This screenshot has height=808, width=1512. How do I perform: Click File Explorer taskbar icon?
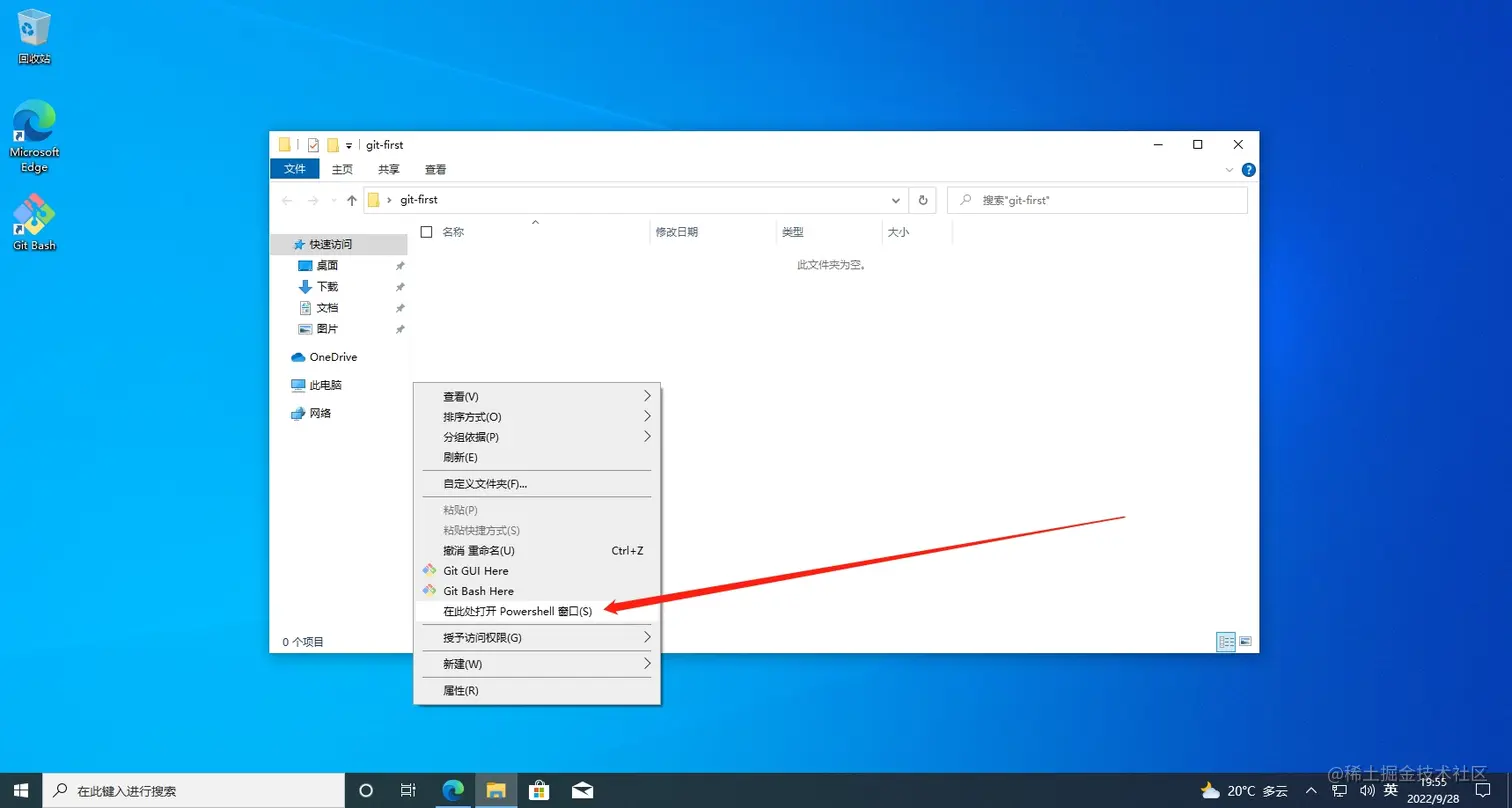pyautogui.click(x=497, y=790)
